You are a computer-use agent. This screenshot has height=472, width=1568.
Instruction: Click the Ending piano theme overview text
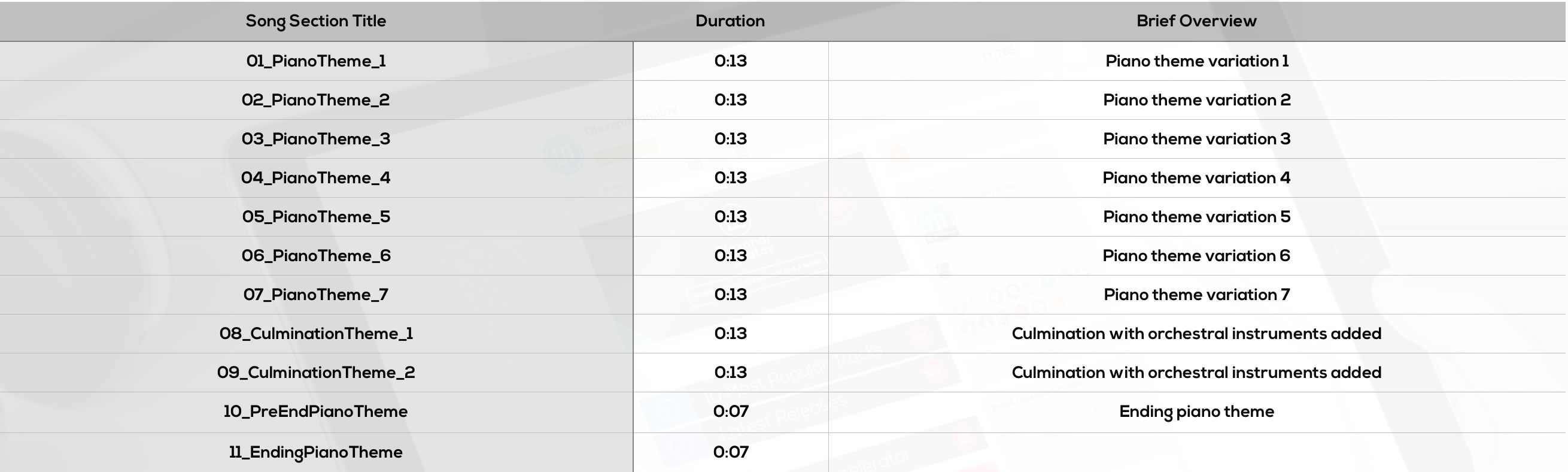point(1197,412)
